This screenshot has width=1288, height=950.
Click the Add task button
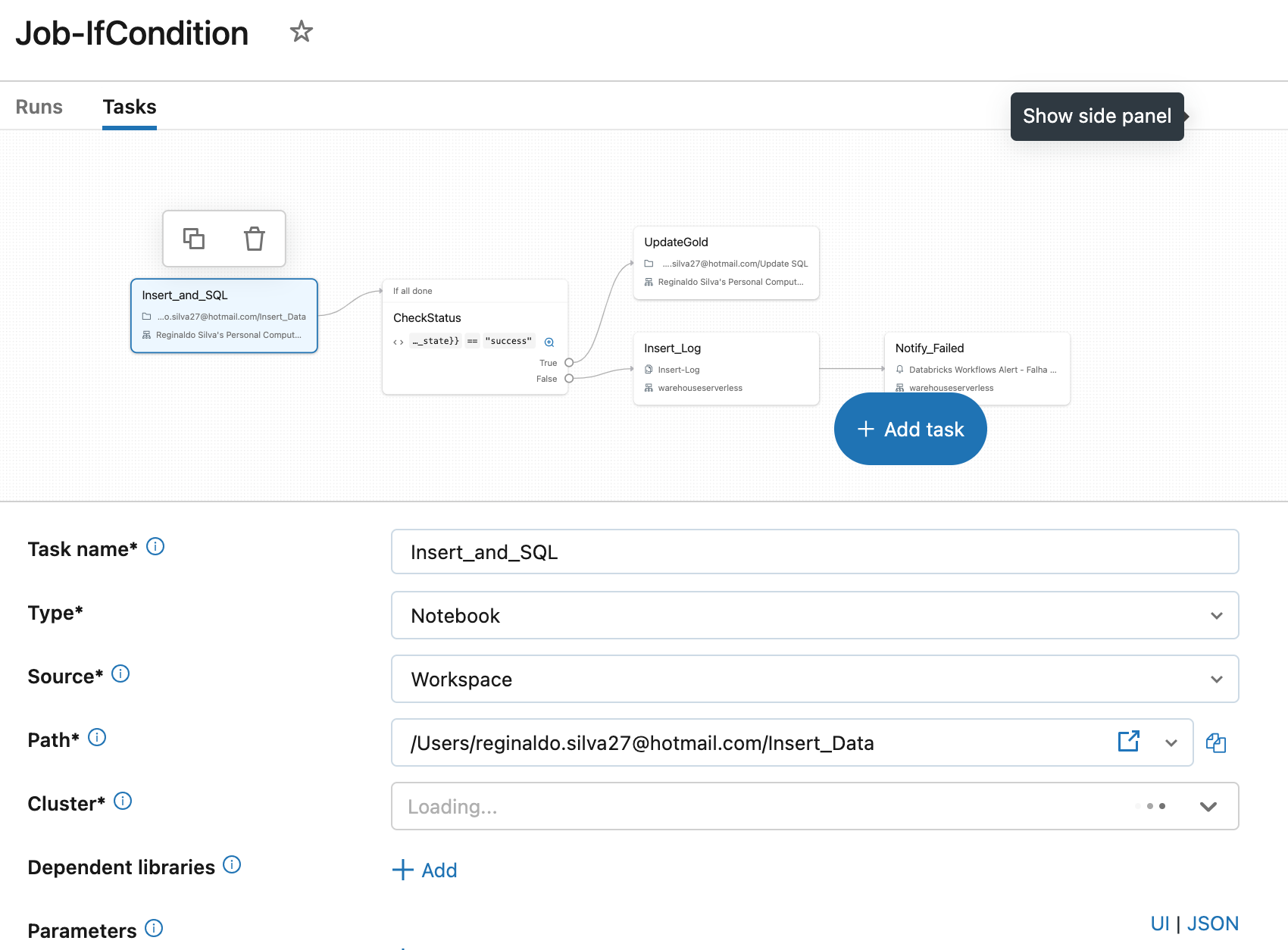point(910,429)
